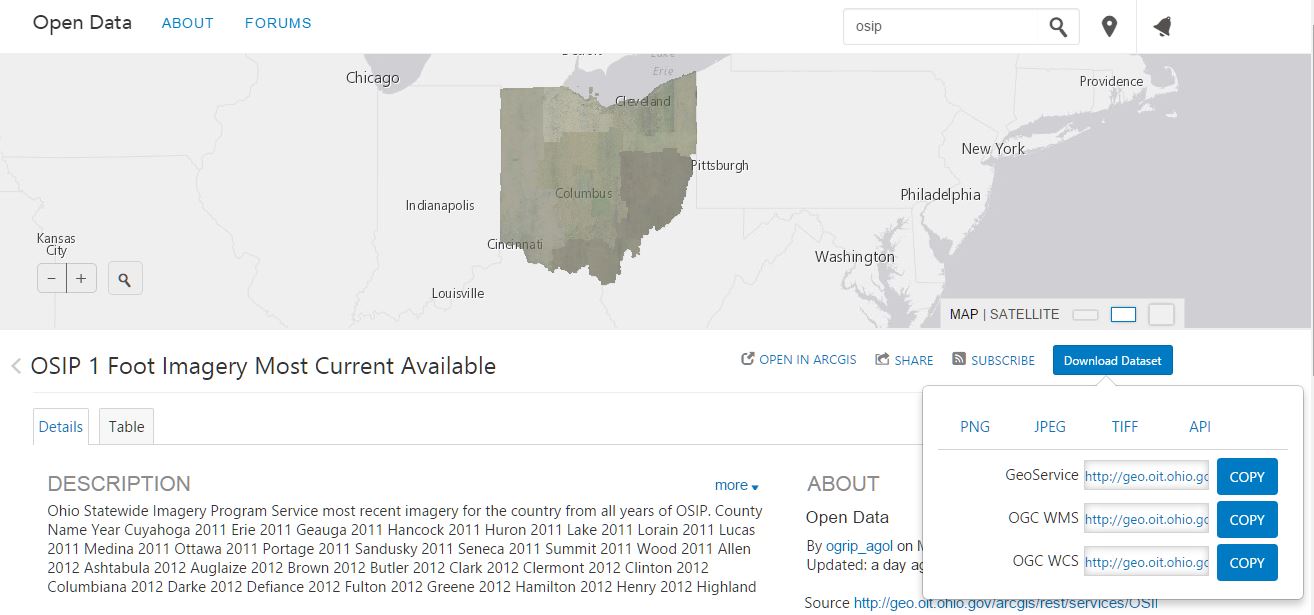Select the smallest map size box

pos(1085,315)
